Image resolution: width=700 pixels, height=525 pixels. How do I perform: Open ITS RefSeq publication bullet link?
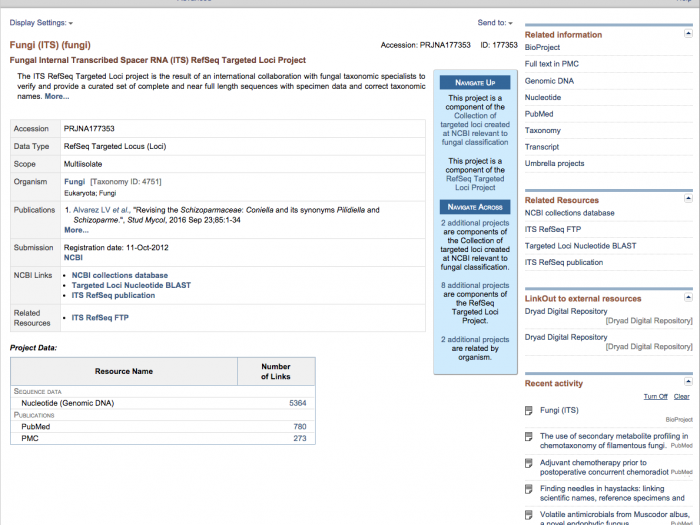(113, 296)
